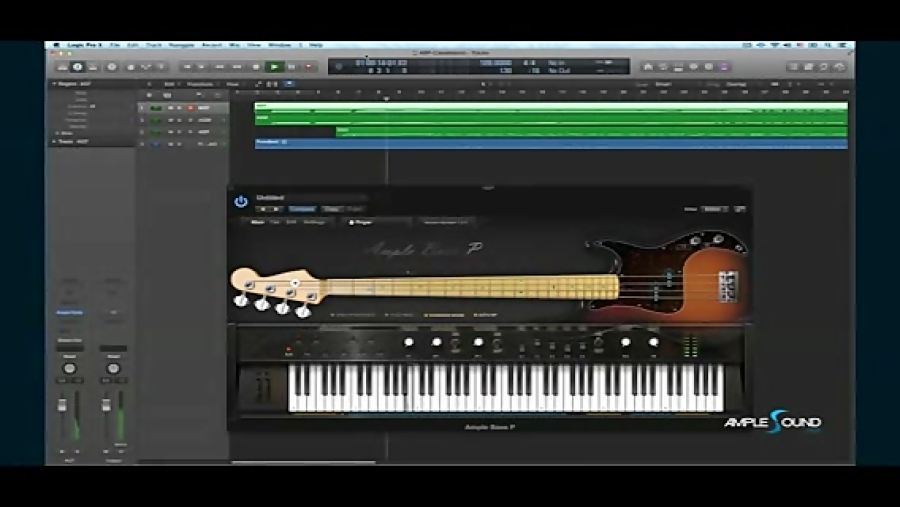
Task: Adjust the left channel strip volume fader
Action: [x=62, y=405]
